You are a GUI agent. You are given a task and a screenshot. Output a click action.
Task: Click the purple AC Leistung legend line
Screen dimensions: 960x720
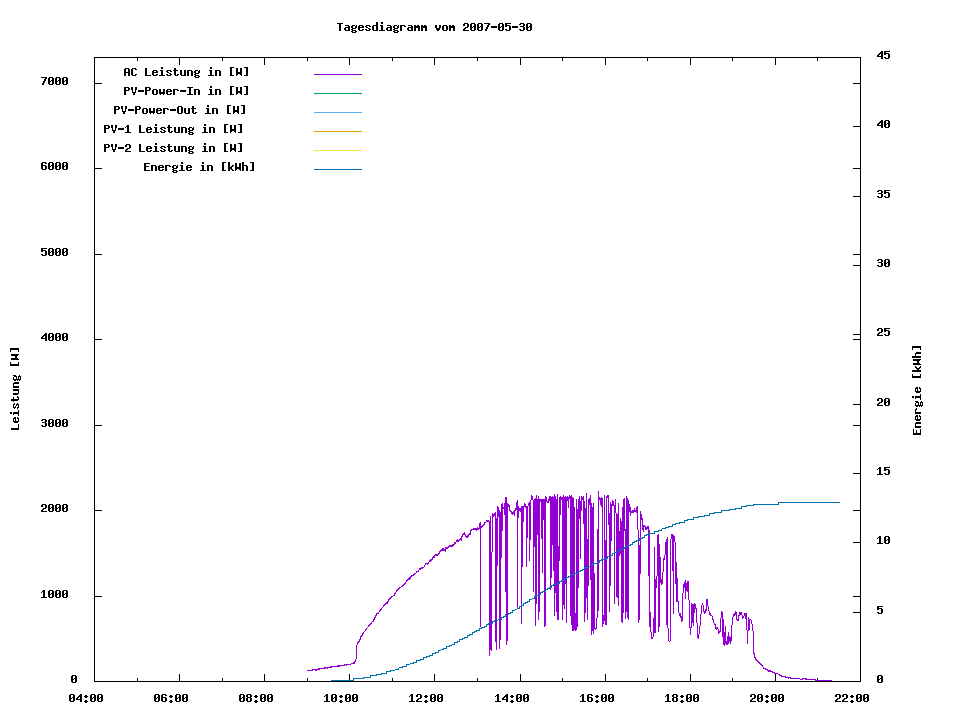[337, 74]
